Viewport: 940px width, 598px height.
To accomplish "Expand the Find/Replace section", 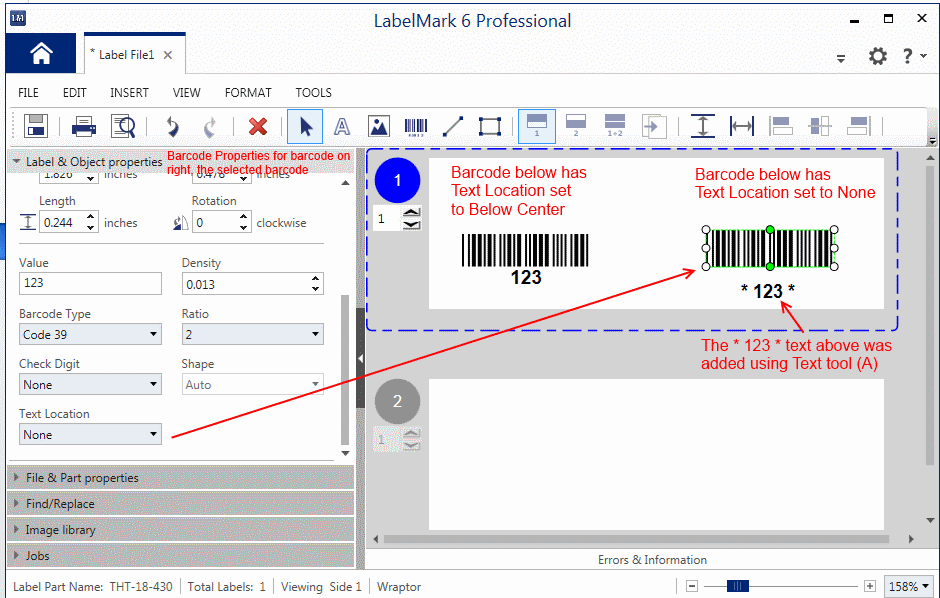I will (180, 503).
